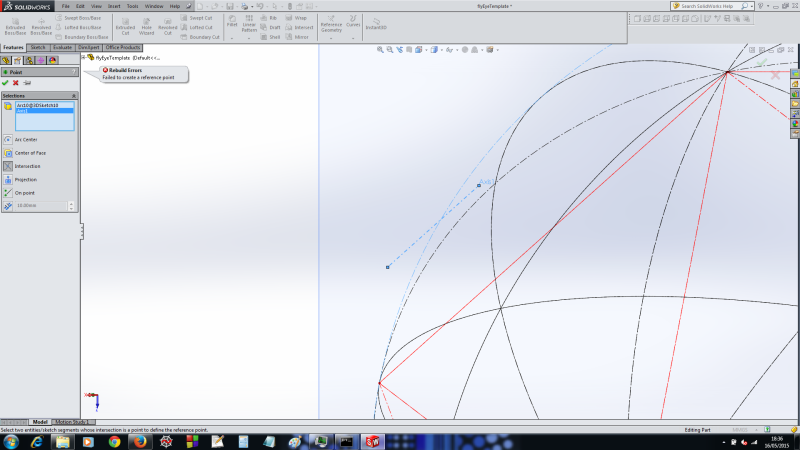Open the Edit menu
This screenshot has height=450, width=800.
80,6
